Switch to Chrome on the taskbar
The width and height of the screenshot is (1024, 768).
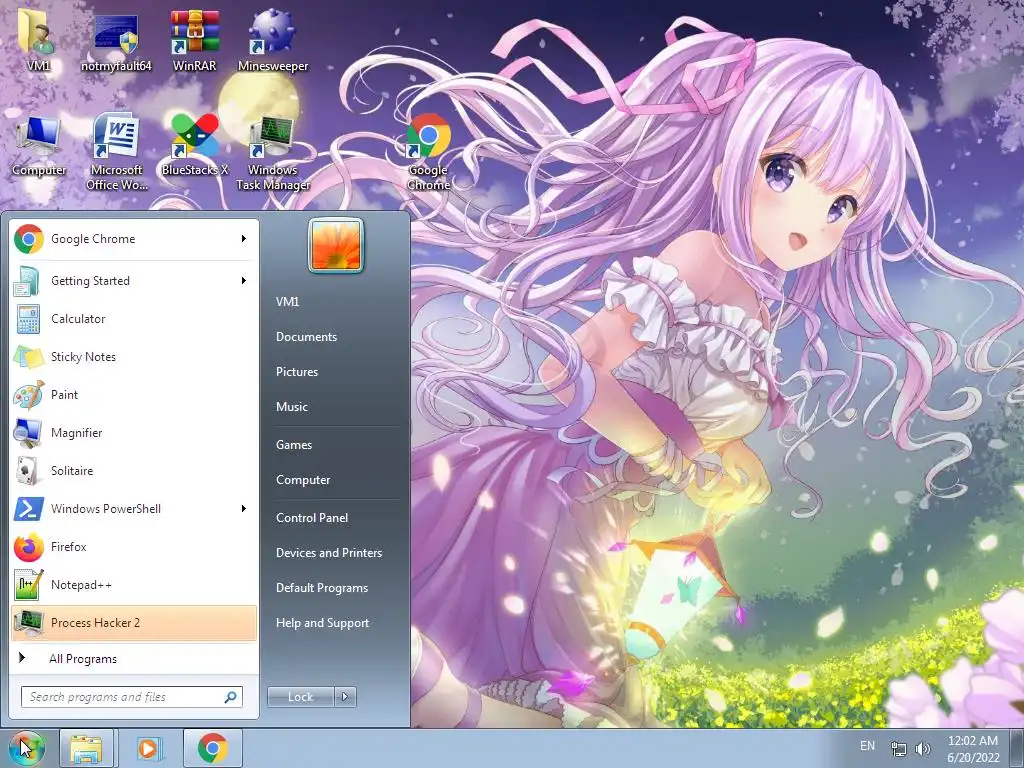point(213,748)
